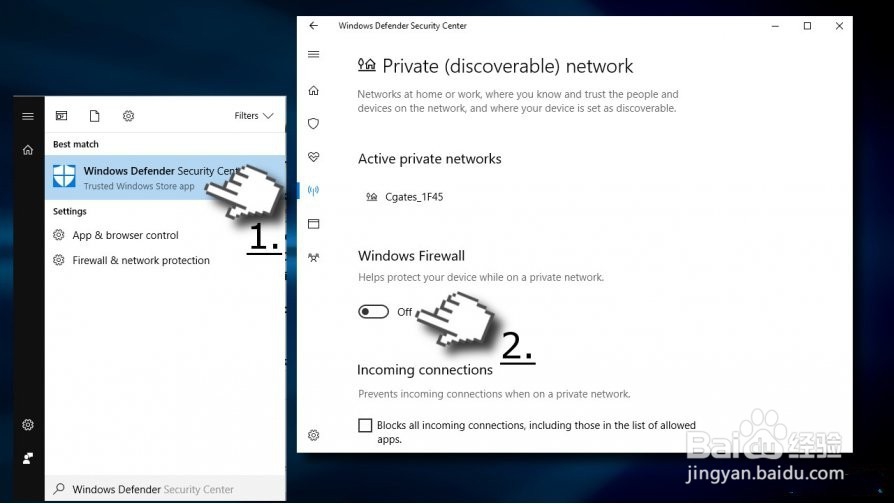Click the magnifier icon in search box
The height and width of the screenshot is (504, 894).
coord(59,489)
